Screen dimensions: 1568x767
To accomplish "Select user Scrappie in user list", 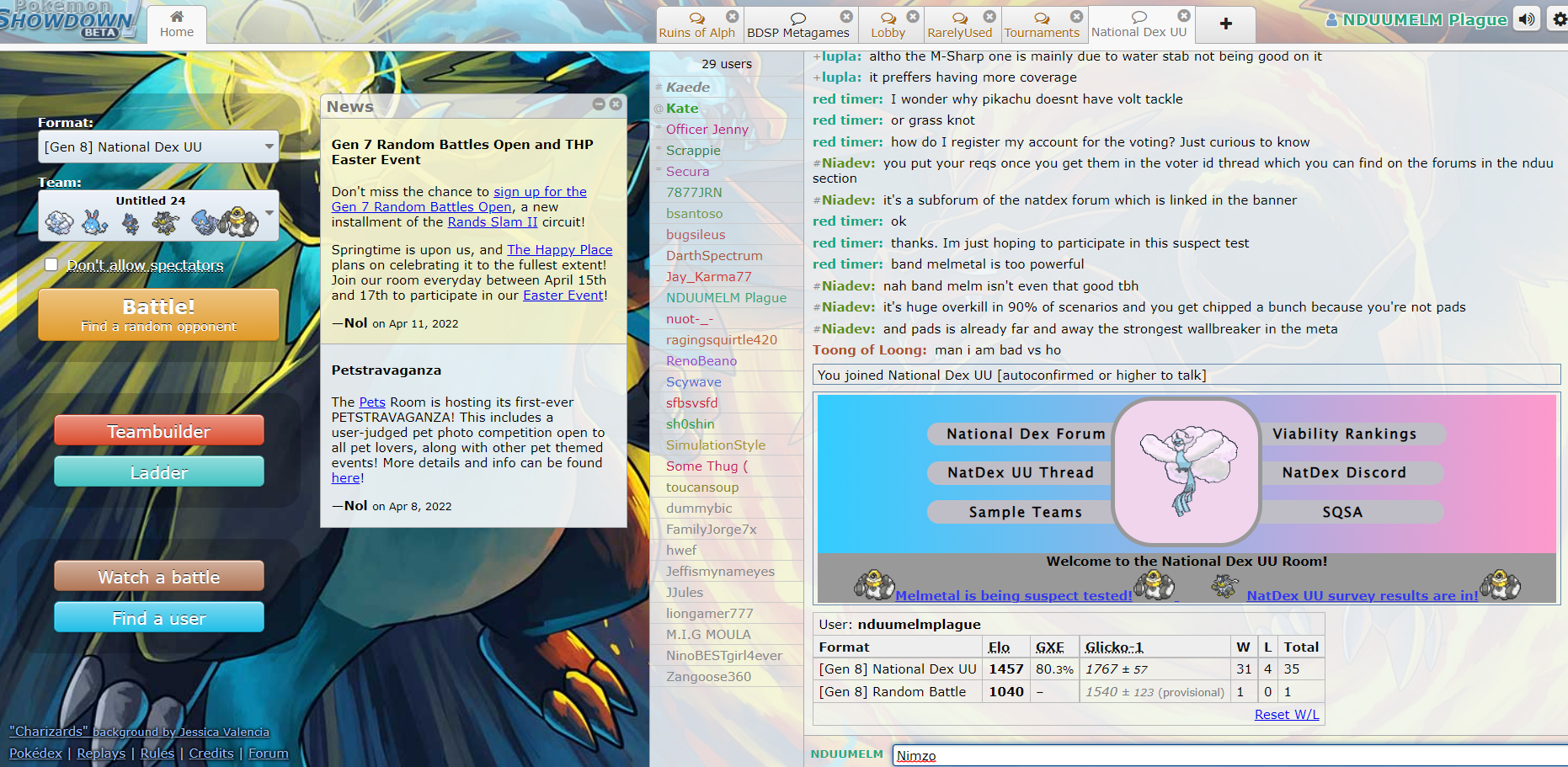I will pyautogui.click(x=727, y=150).
